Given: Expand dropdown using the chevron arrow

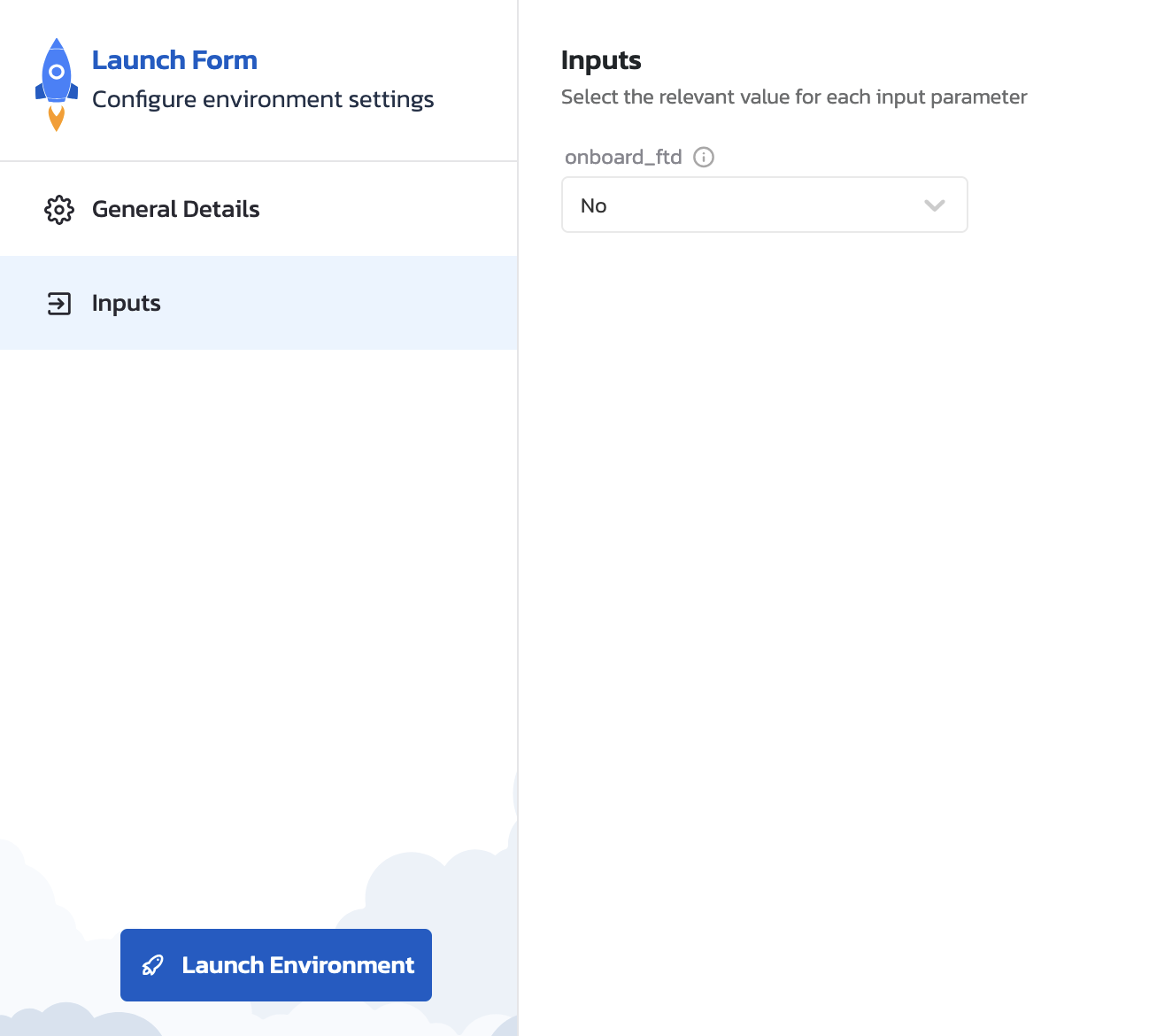Looking at the screenshot, I should click(934, 205).
